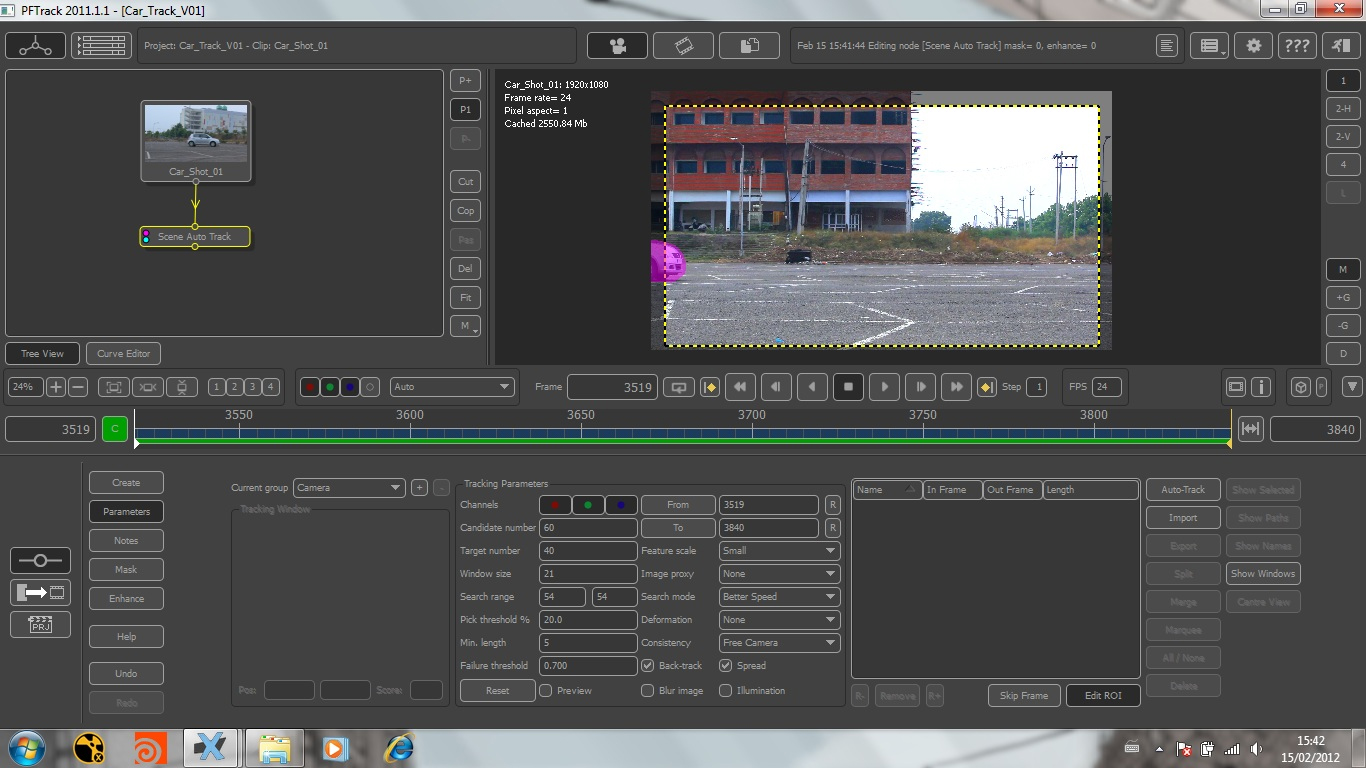This screenshot has width=1366, height=768.
Task: Click the film clip icon in top toolbar
Action: point(683,45)
